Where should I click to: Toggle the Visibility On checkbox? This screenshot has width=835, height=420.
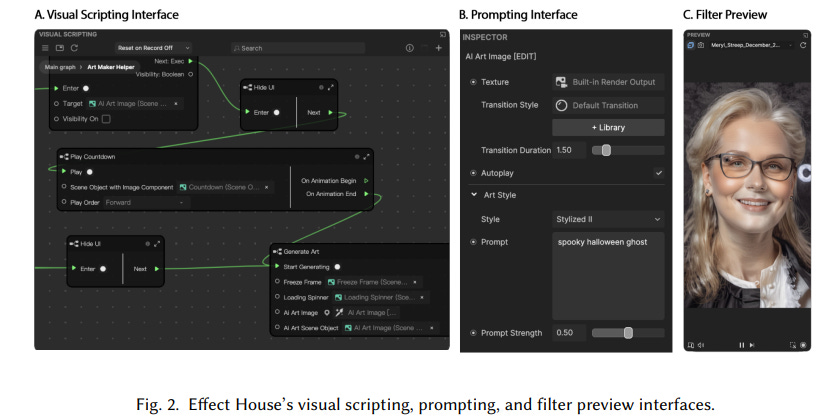coord(106,119)
